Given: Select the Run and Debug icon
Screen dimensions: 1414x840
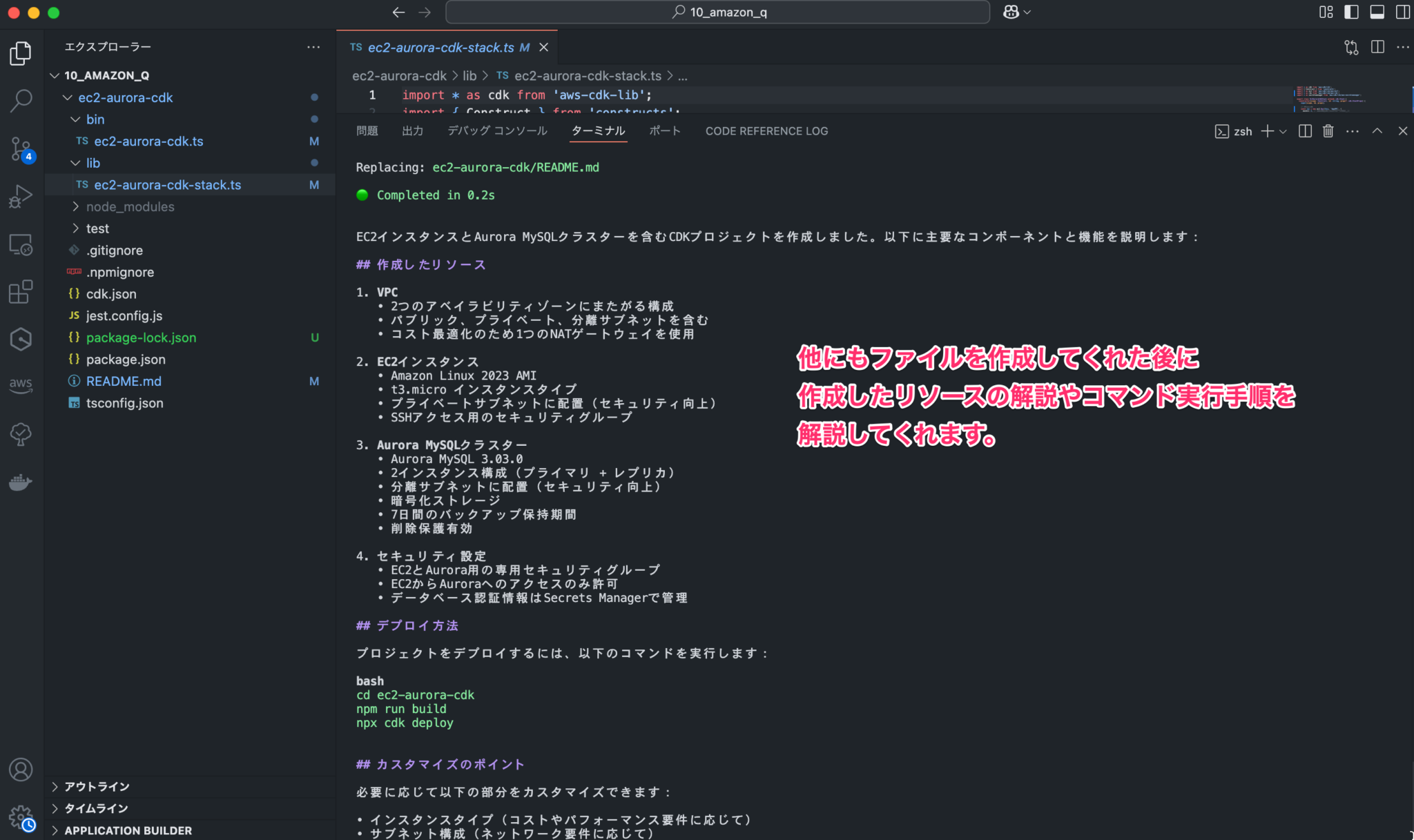Looking at the screenshot, I should click(21, 195).
